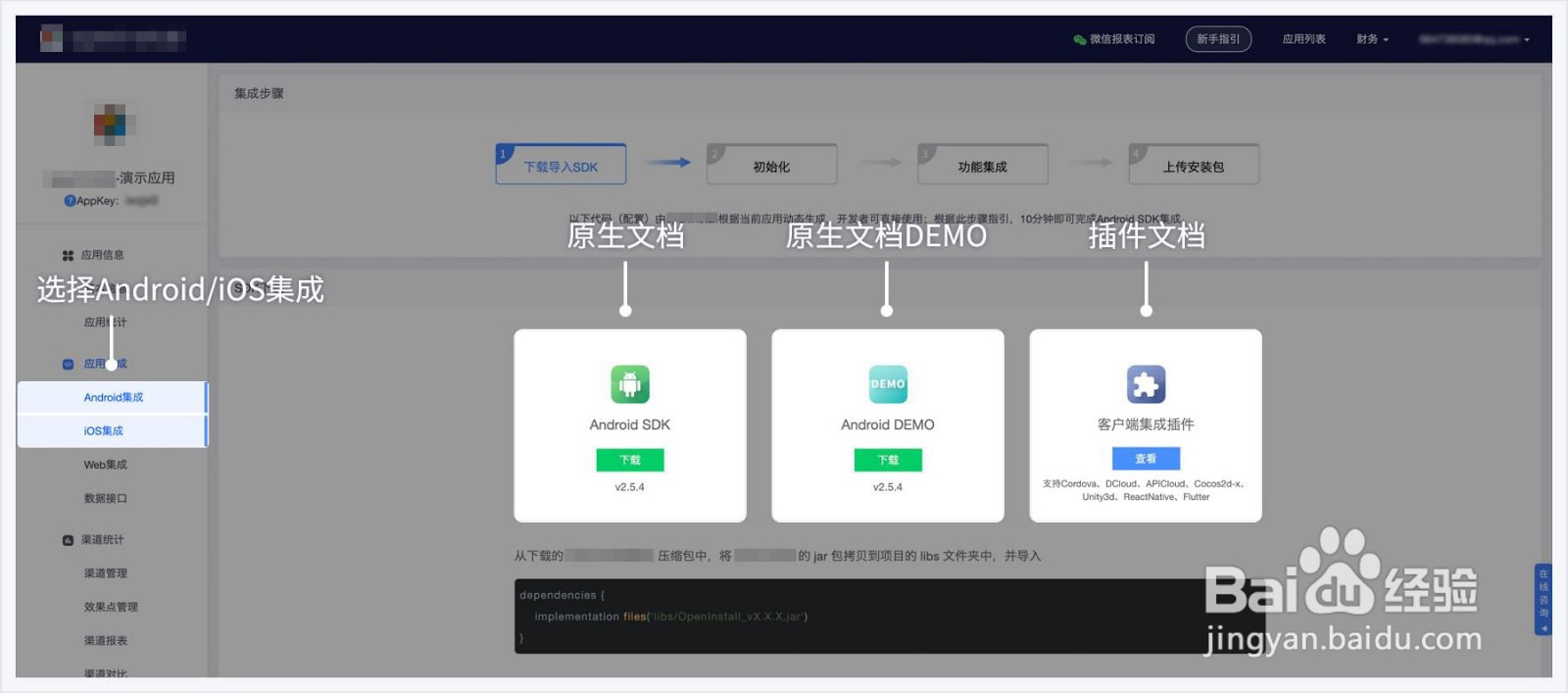Screen dimensions: 1568x693
Task: Click 查看 for 客户端集成插件
Action: pyautogui.click(x=1146, y=459)
